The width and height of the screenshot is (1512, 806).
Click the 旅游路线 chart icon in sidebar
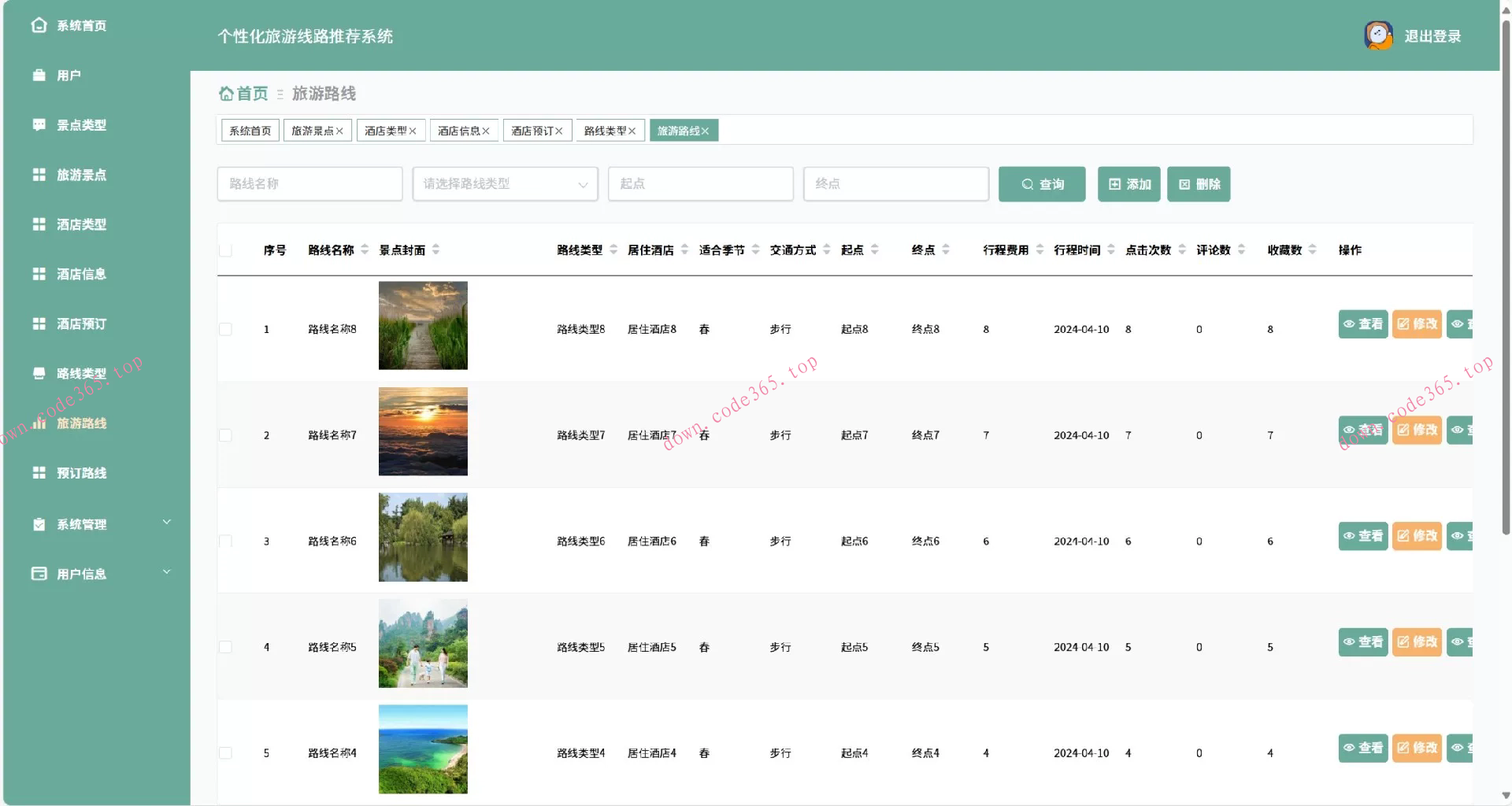click(x=39, y=423)
